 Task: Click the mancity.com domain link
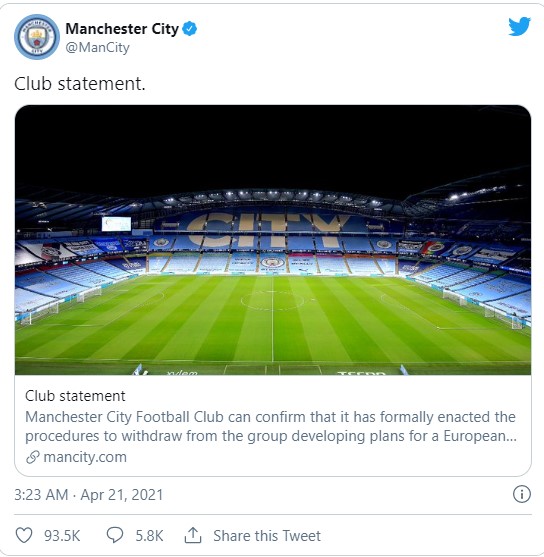(x=85, y=457)
